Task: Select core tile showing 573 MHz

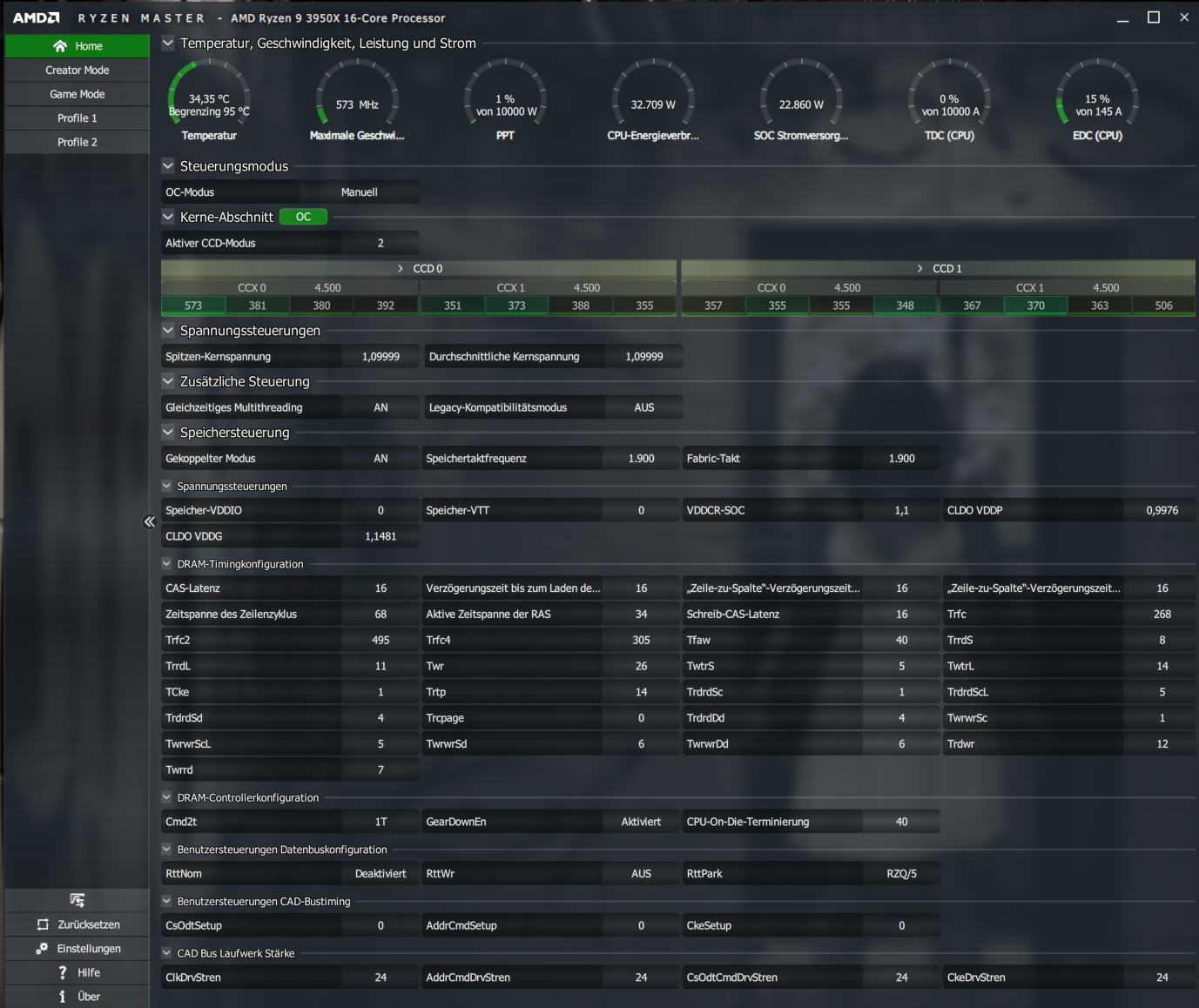Action: pos(193,306)
